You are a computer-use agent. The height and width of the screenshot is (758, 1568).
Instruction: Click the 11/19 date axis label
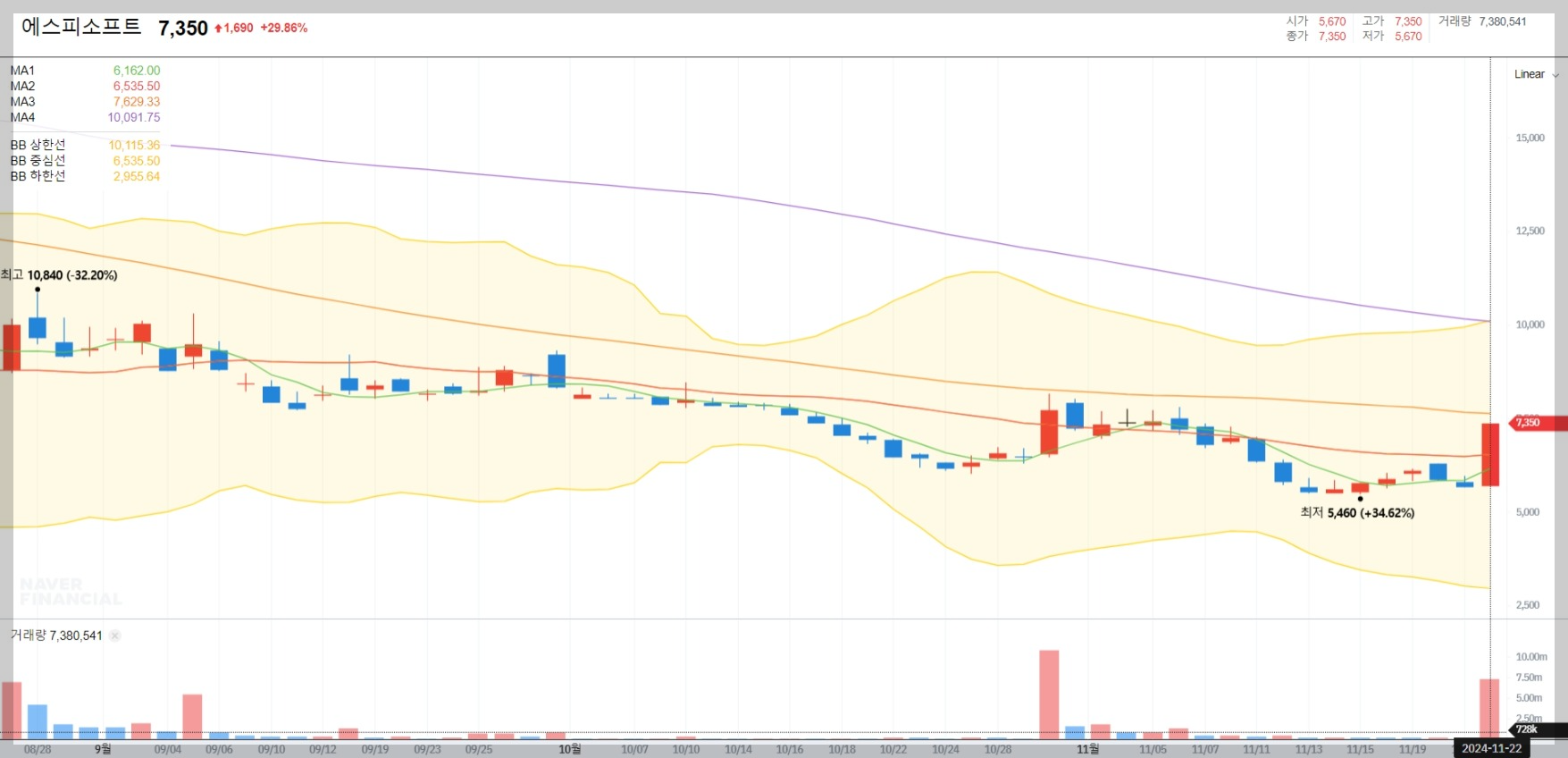(1413, 749)
